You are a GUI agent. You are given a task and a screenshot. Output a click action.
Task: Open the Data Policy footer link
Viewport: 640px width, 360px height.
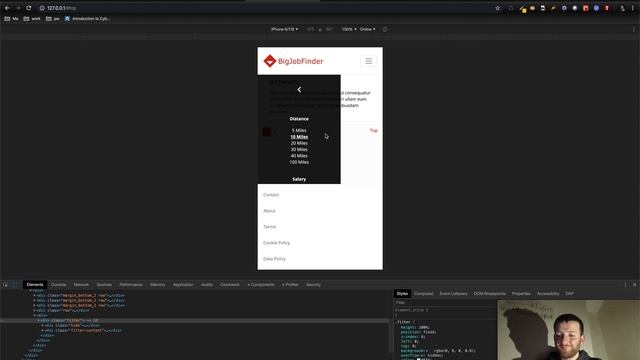pyautogui.click(x=274, y=259)
